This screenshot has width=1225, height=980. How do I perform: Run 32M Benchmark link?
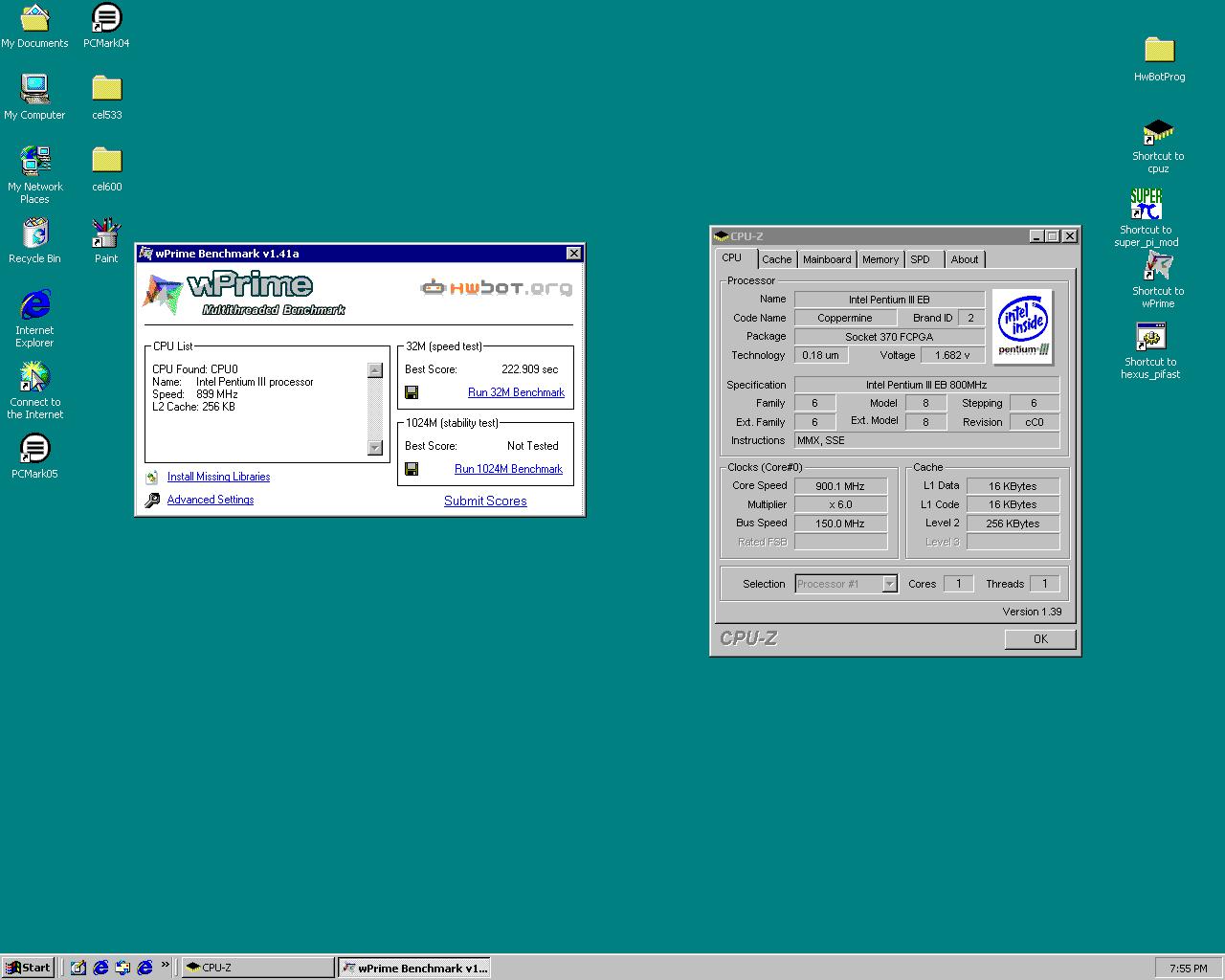click(516, 392)
